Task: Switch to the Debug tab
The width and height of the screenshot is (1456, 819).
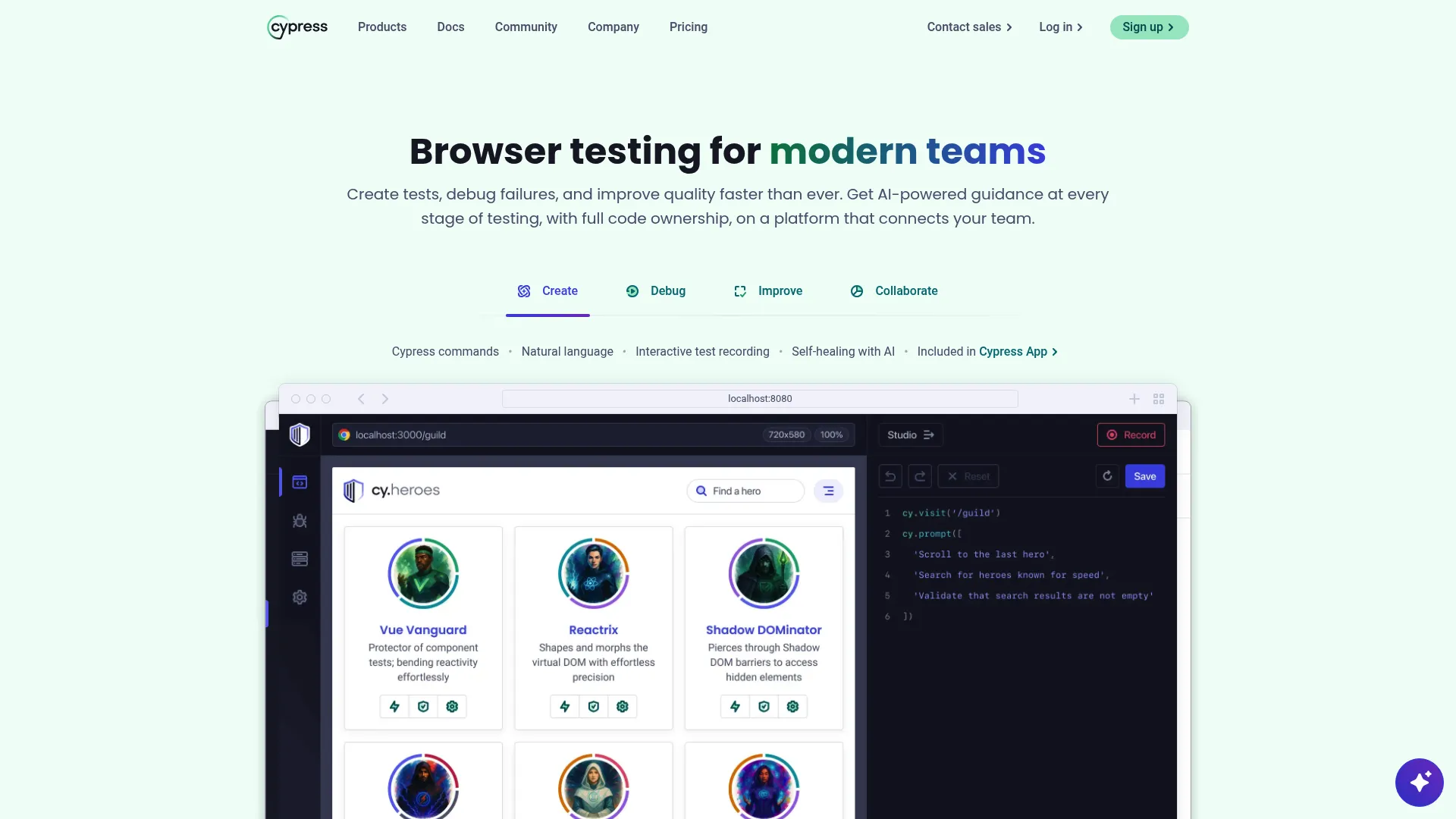Action: pyautogui.click(x=656, y=292)
